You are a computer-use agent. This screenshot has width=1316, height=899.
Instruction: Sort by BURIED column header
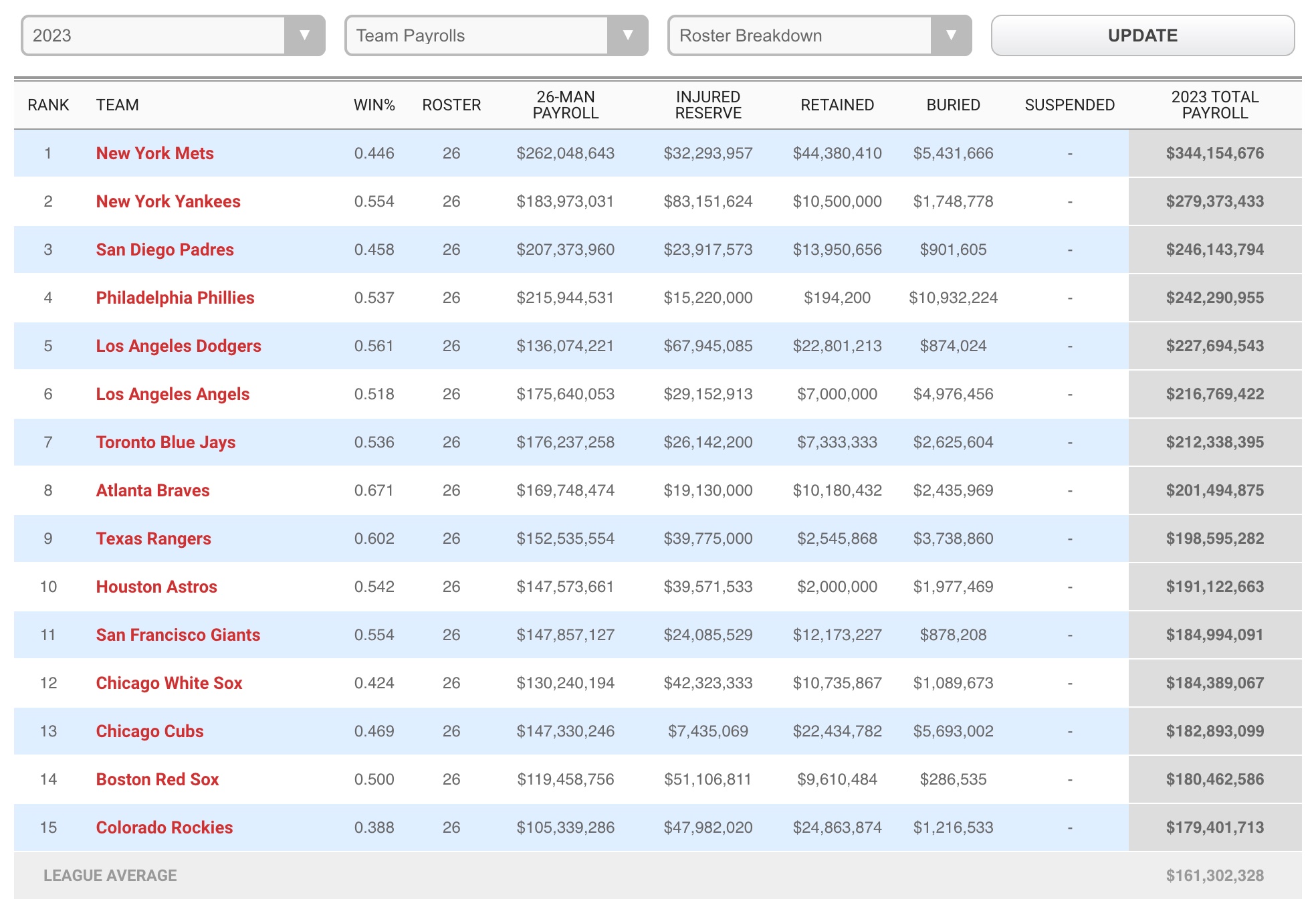point(953,105)
